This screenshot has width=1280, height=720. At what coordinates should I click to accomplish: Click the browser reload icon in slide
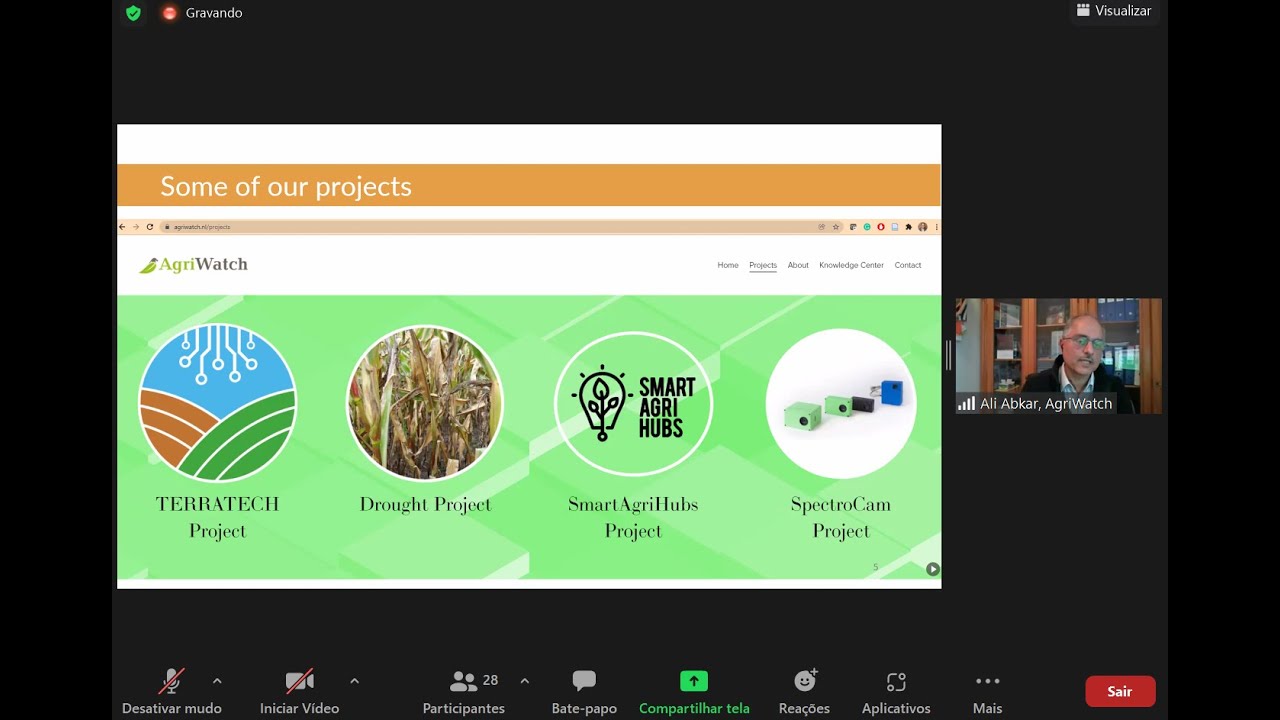pos(150,227)
